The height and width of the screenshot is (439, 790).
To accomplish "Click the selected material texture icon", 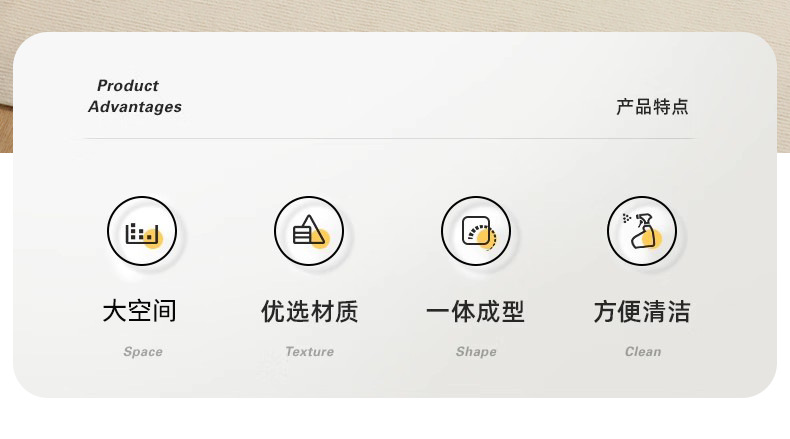I will [x=309, y=231].
